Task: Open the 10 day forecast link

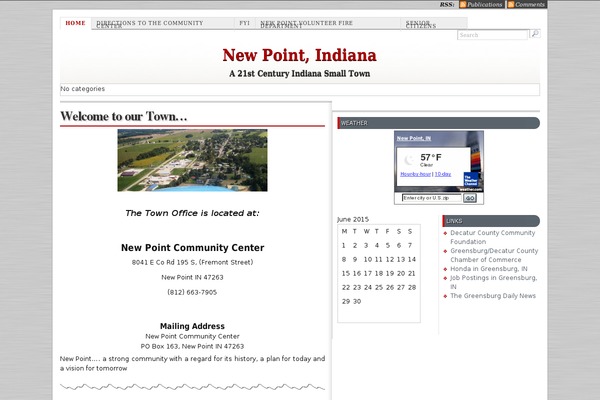Action: (x=443, y=174)
